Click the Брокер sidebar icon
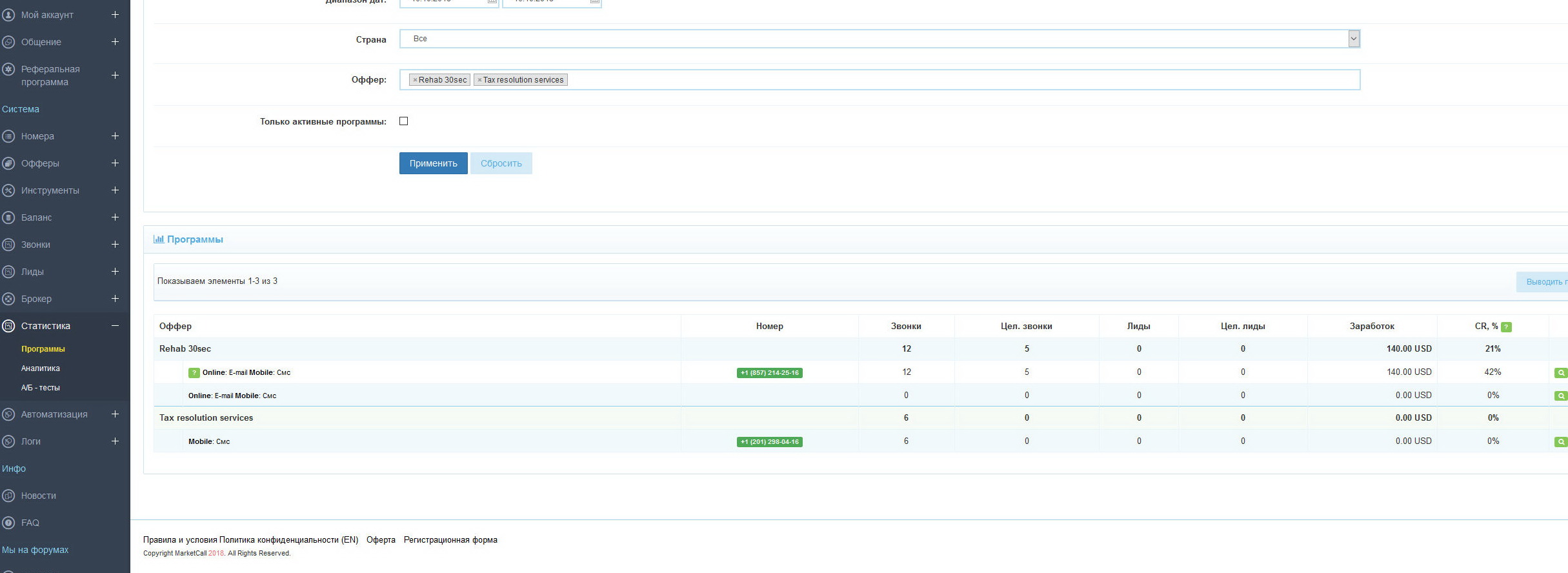Screen dimensions: 1568x573 tap(8, 299)
